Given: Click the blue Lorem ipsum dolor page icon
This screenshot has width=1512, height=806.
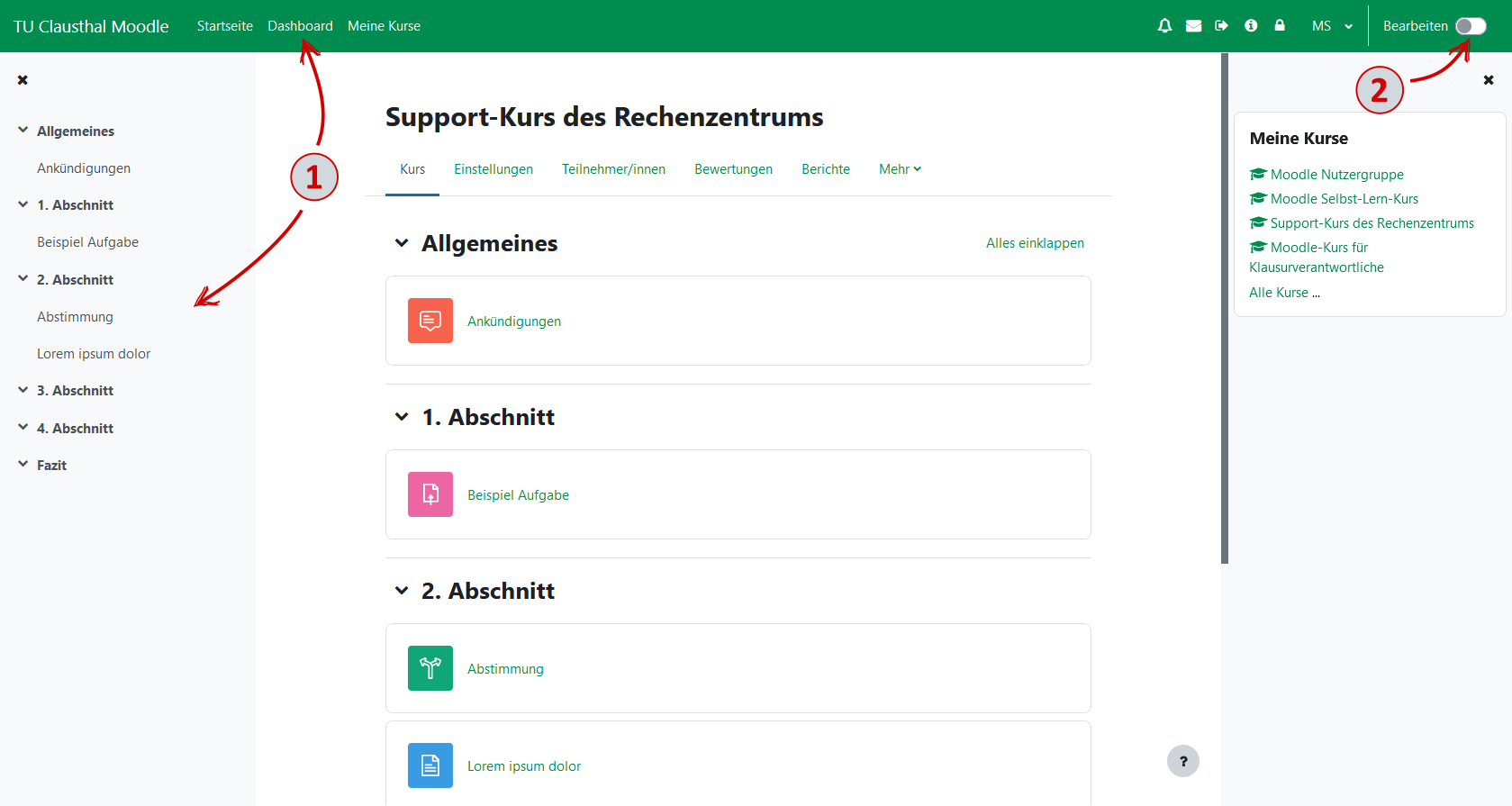Looking at the screenshot, I should click(x=430, y=765).
